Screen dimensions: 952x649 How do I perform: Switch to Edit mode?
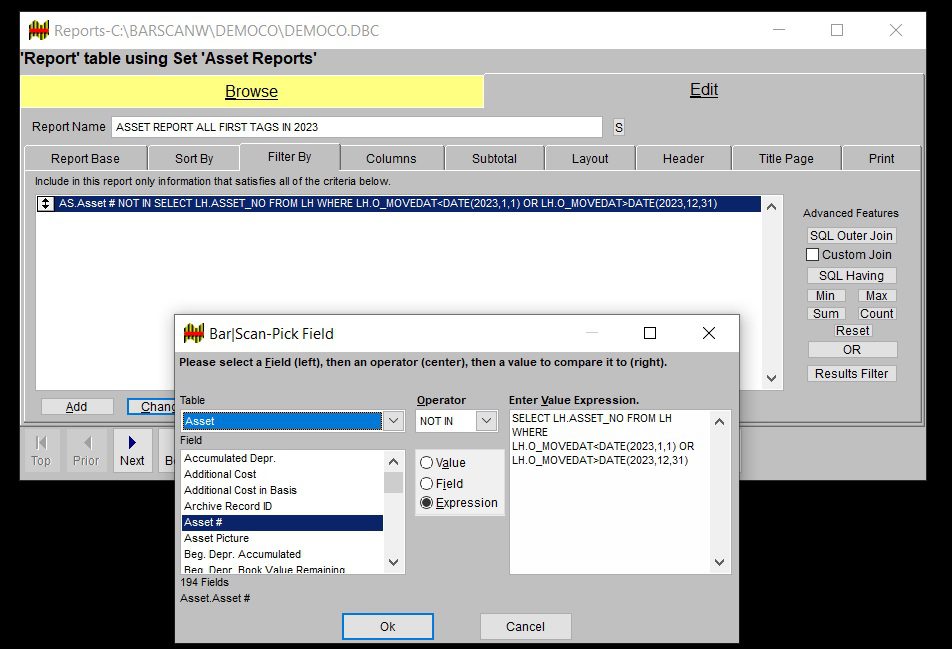(704, 90)
